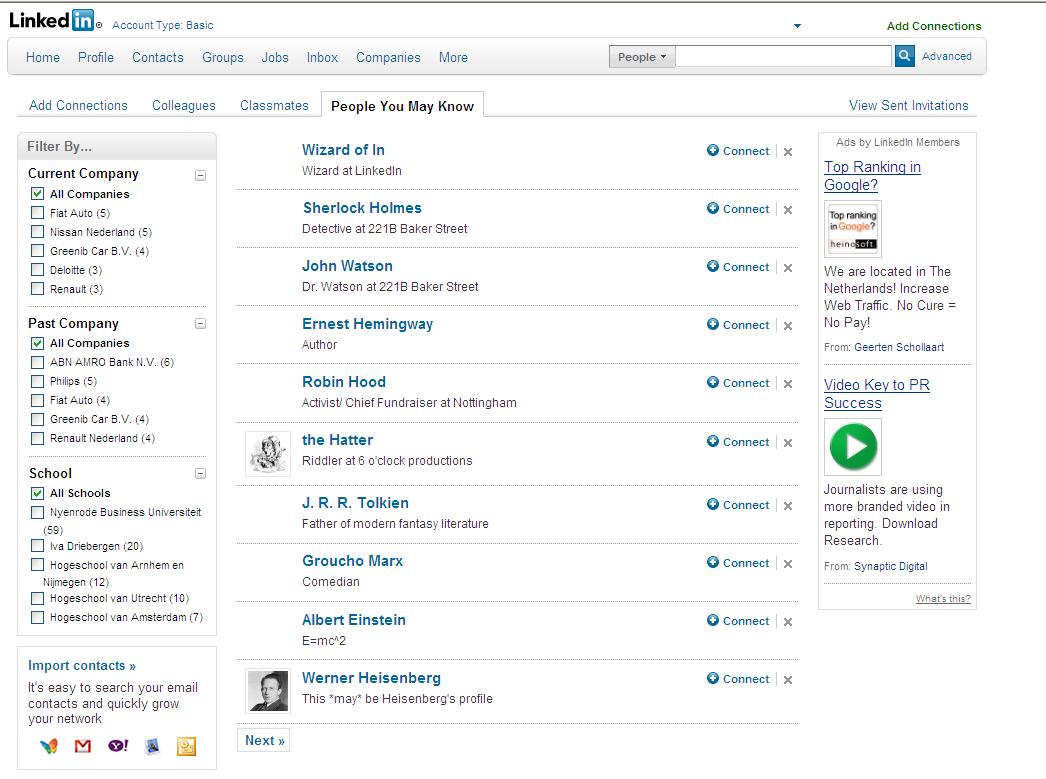Screen dimensions: 1046x779
Task: Connect with Albert Einstein
Action: (x=738, y=621)
